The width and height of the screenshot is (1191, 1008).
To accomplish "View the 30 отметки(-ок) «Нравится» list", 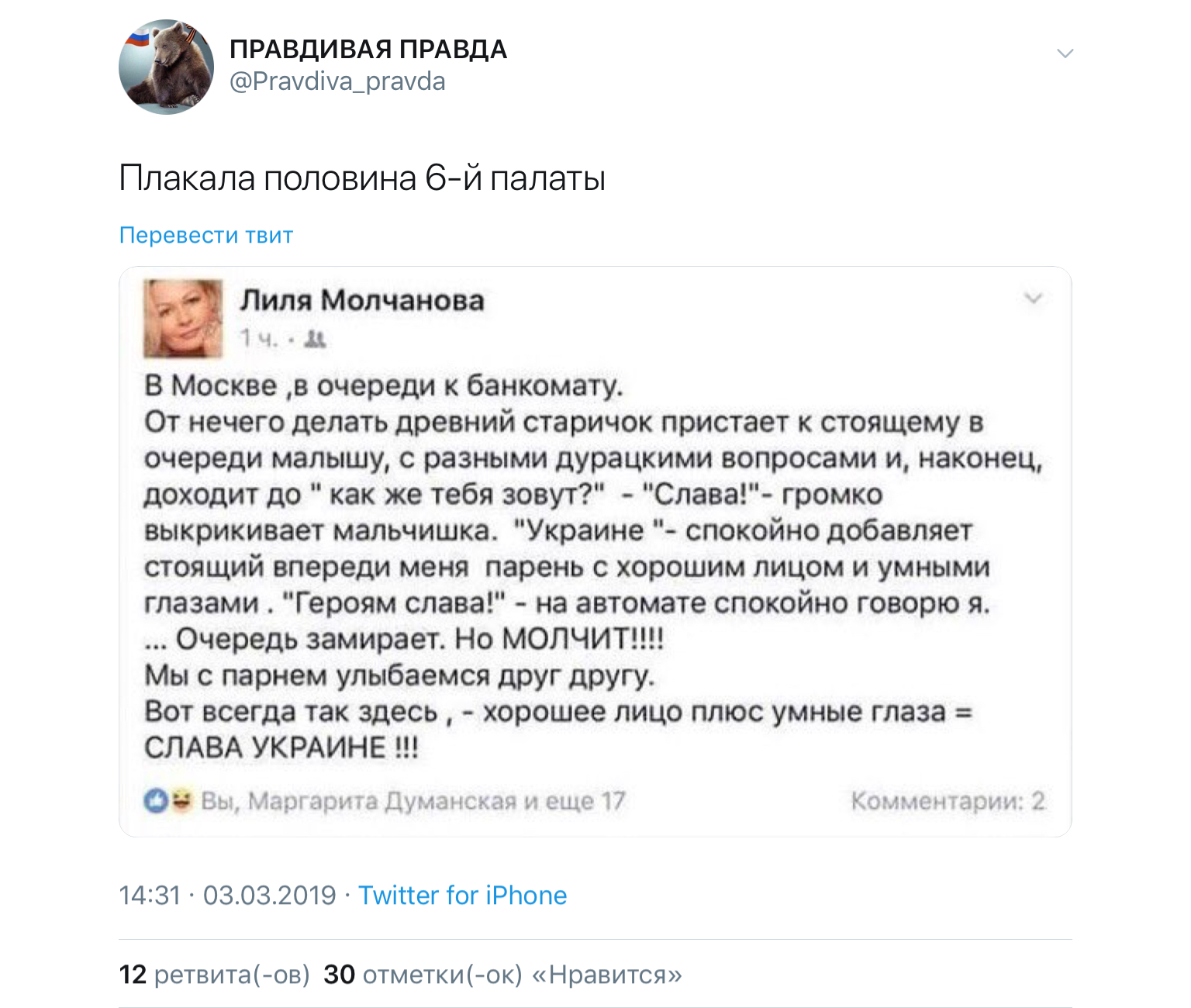I will (x=502, y=975).
